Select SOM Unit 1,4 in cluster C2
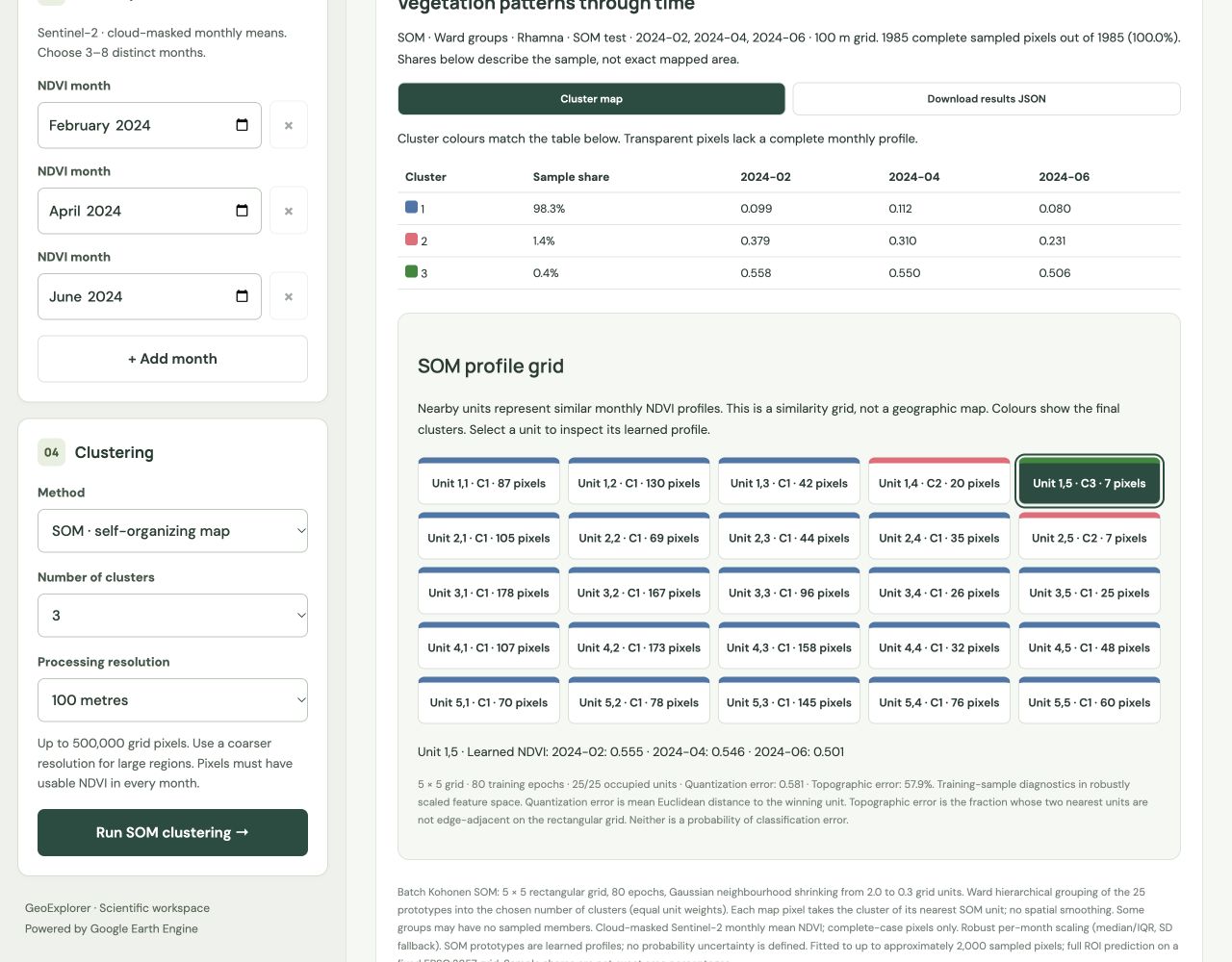The width and height of the screenshot is (1232, 962). pyautogui.click(x=939, y=481)
